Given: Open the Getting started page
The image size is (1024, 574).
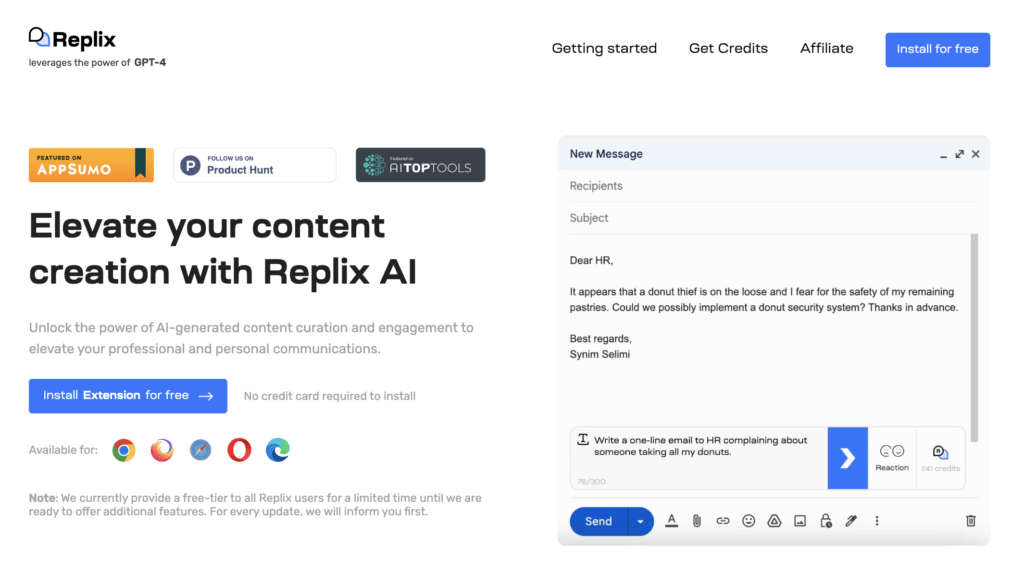Looking at the screenshot, I should pos(604,48).
